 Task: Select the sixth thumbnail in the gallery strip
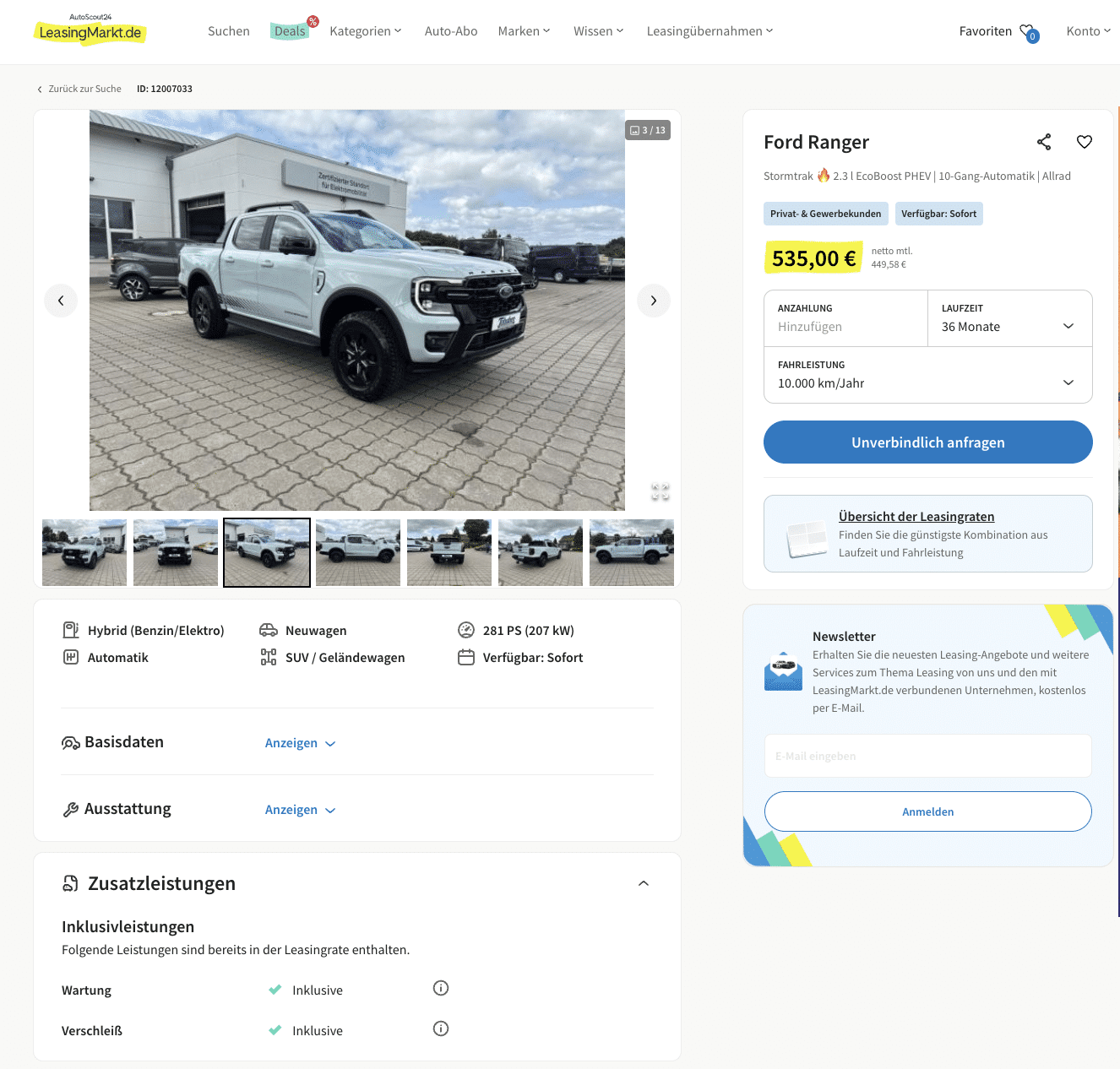[541, 552]
